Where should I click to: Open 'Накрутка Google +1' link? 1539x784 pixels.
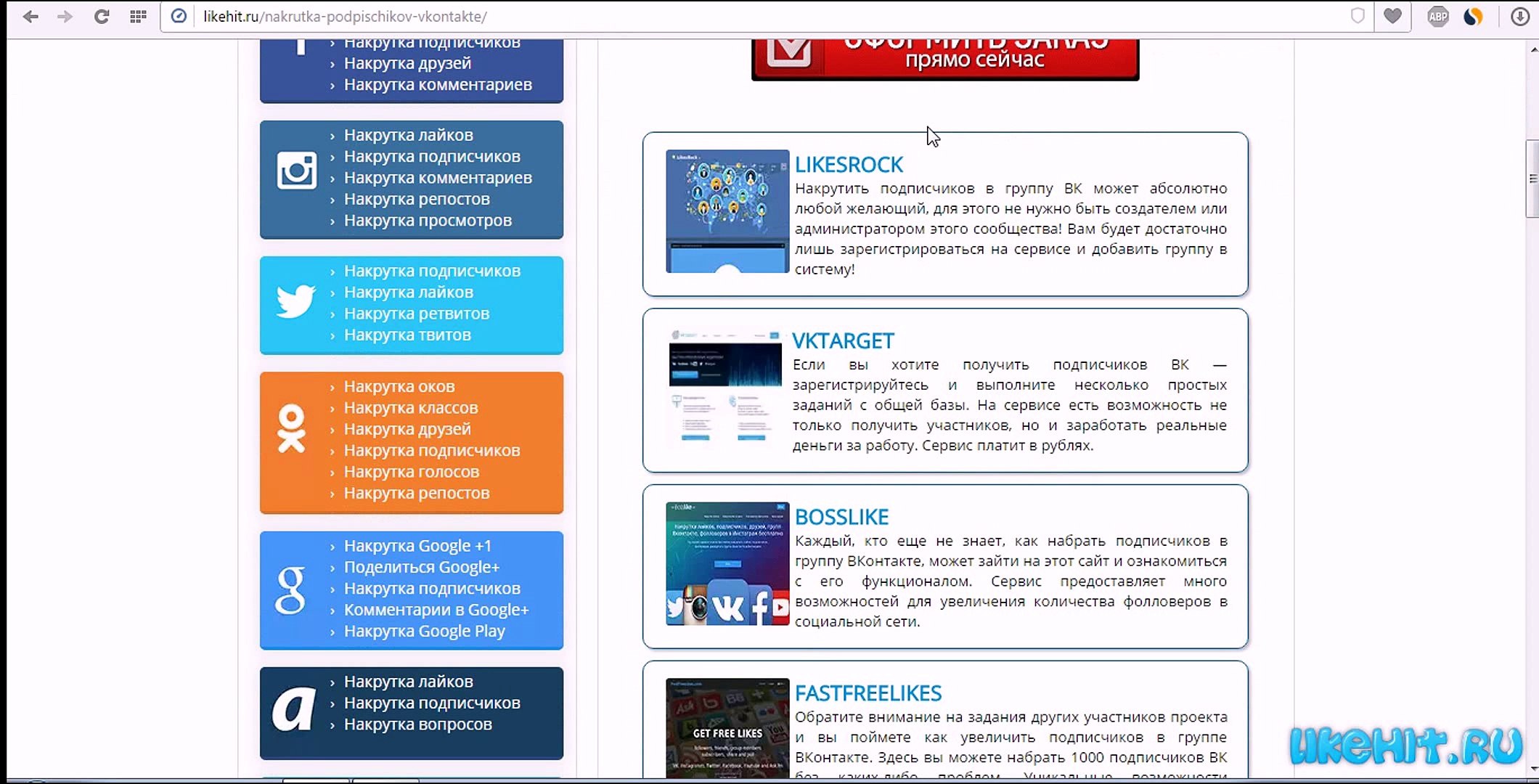coord(417,546)
